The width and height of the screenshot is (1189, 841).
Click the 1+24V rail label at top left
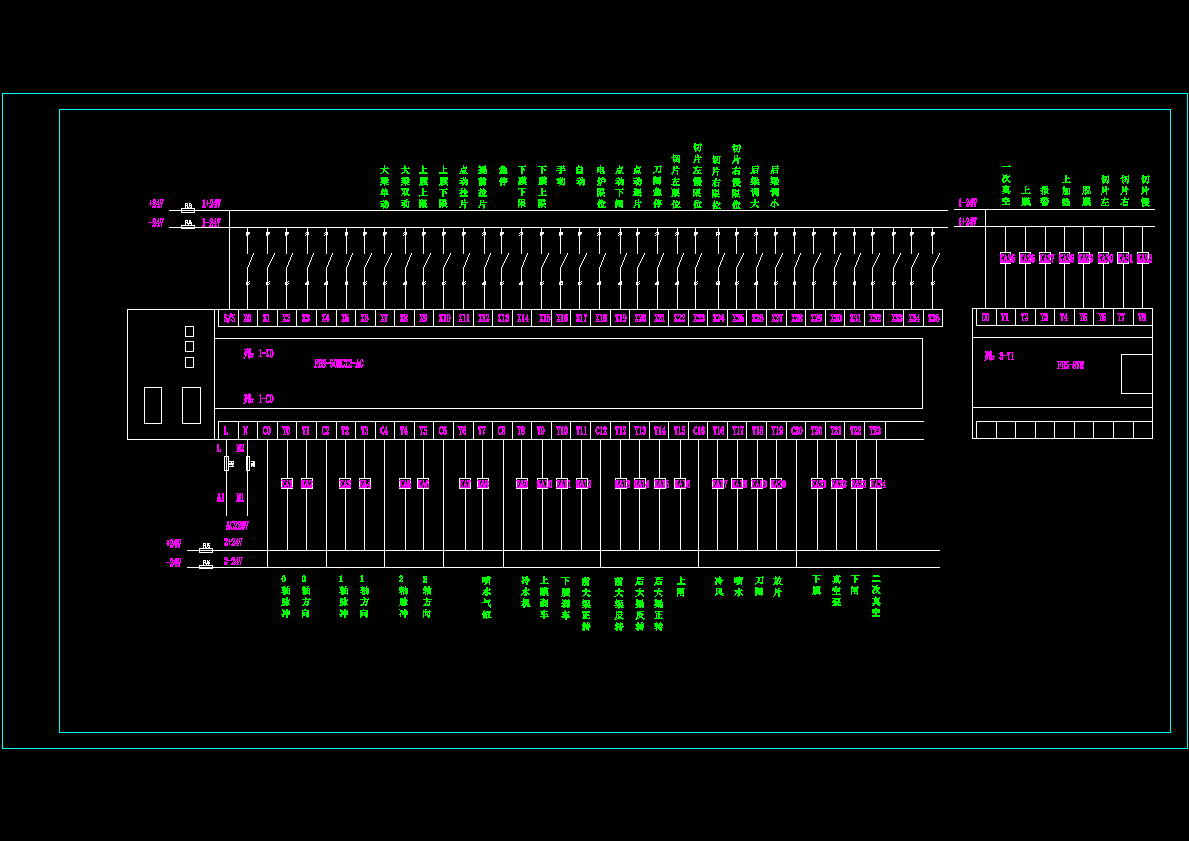(211, 204)
